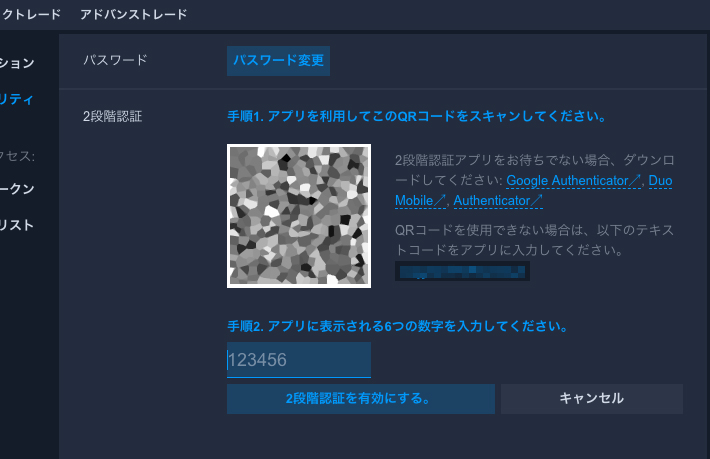Select the highlighted リティ sidebar item

17,99
